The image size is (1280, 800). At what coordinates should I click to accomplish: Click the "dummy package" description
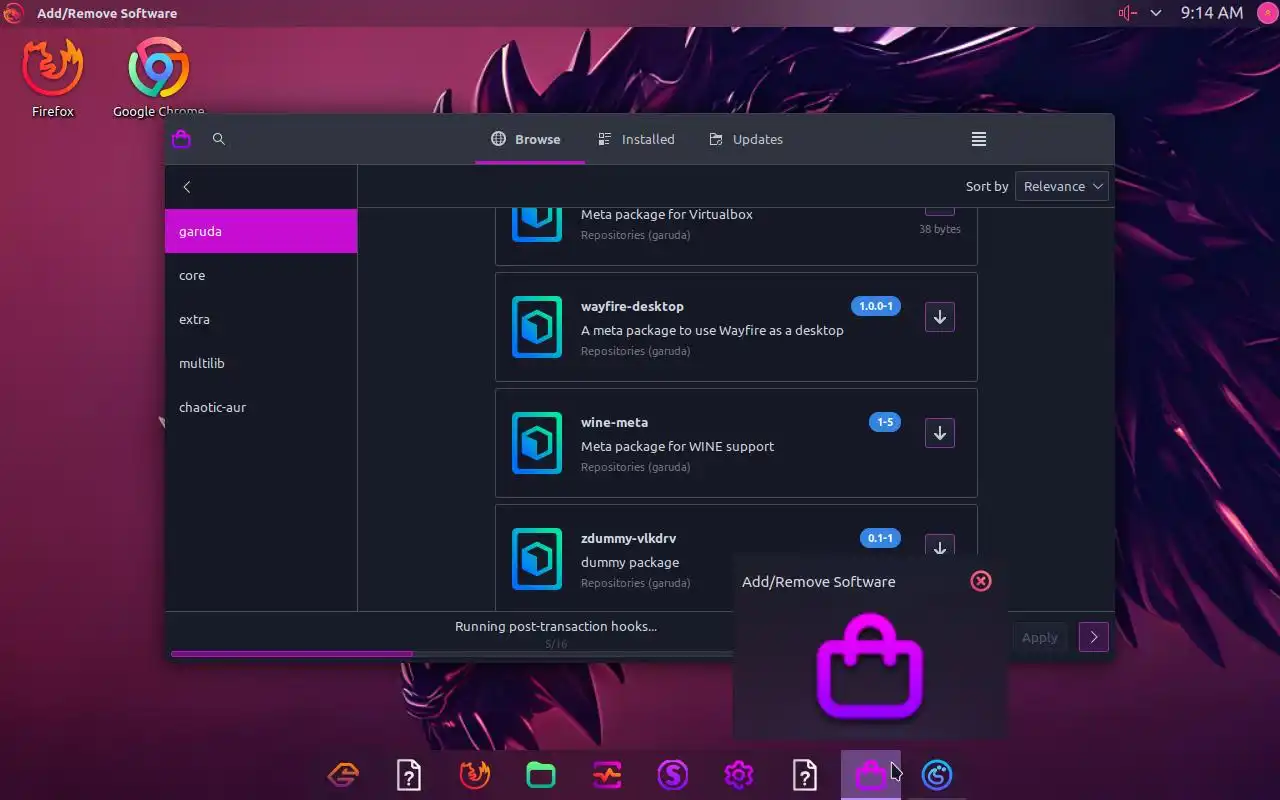tap(630, 562)
